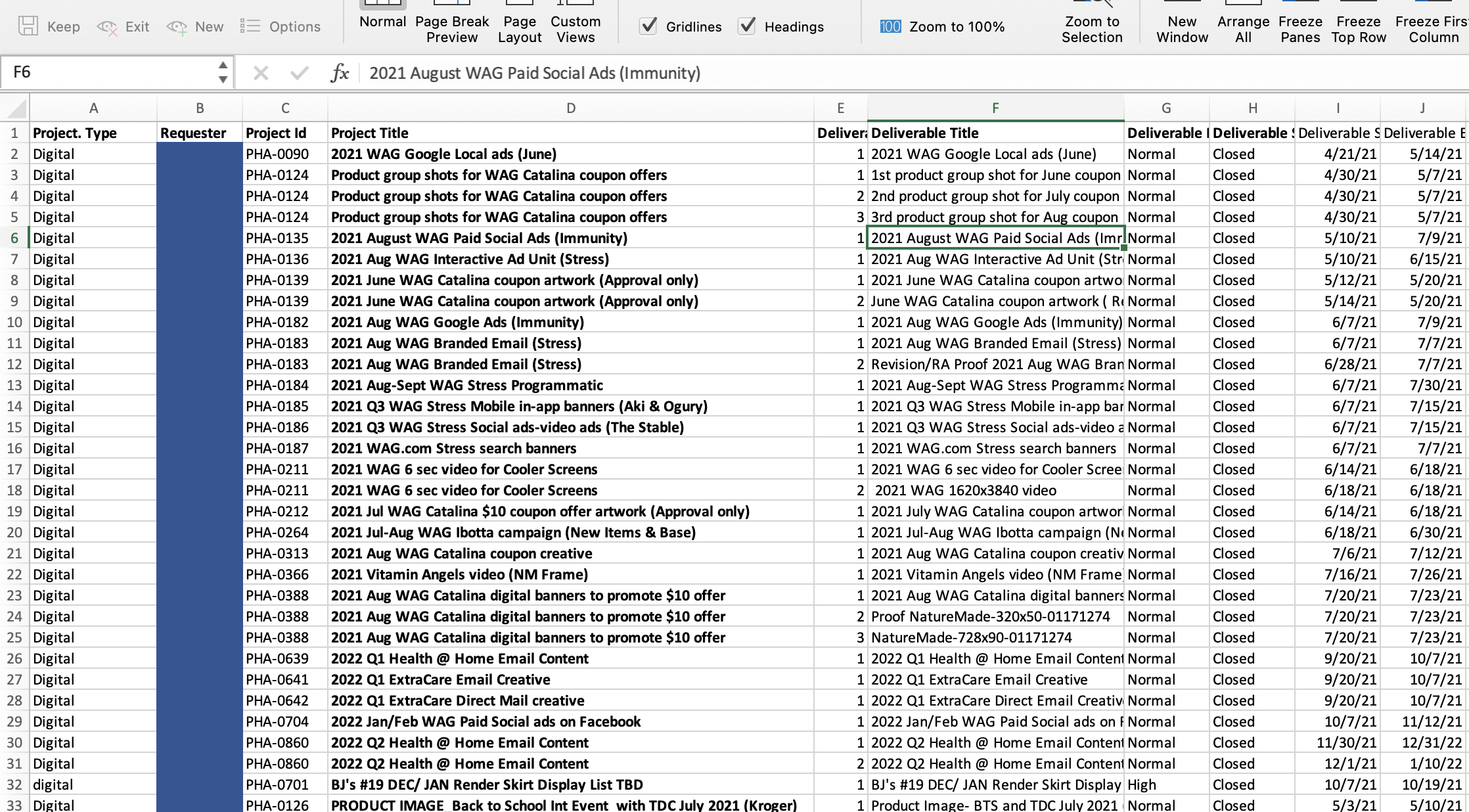Click Freeze First Column
Viewport: 1469px width, 812px height.
coord(1432,22)
